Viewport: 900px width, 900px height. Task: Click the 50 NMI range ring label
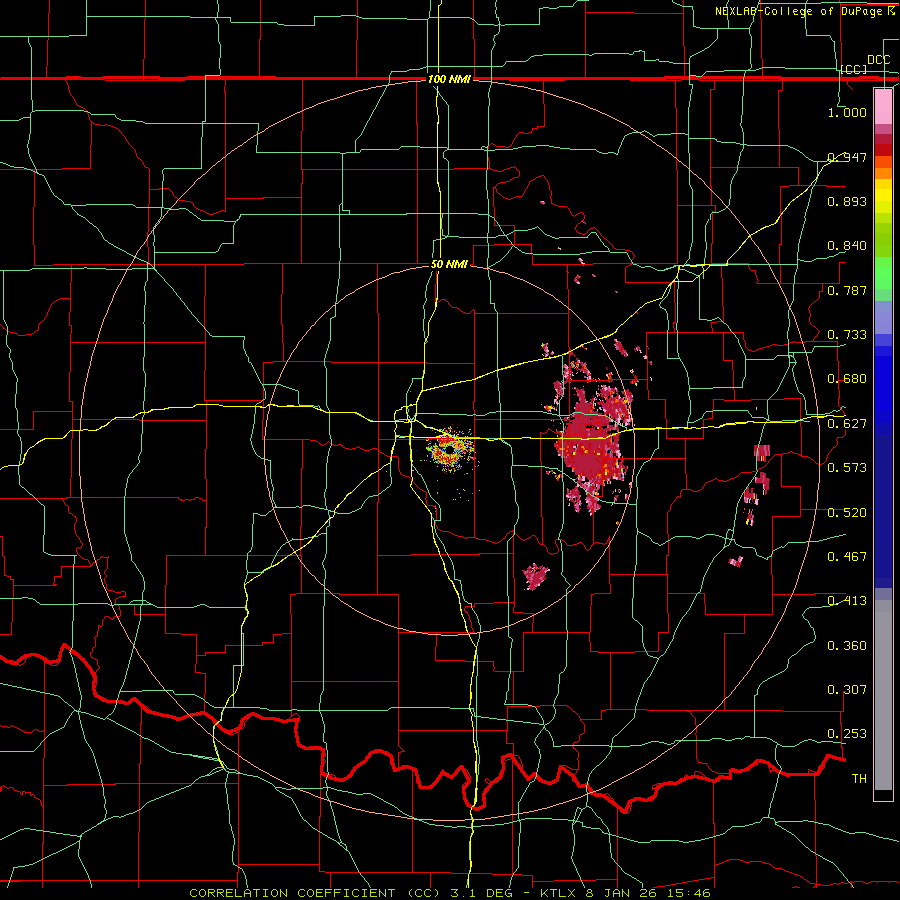[449, 264]
